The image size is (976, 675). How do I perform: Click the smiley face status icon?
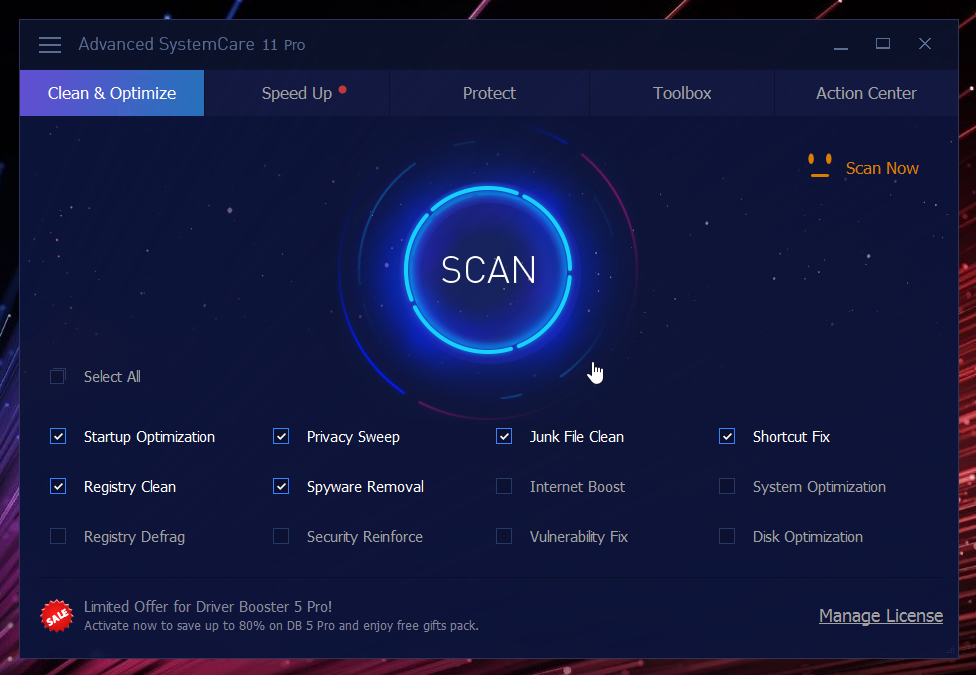pyautogui.click(x=820, y=165)
